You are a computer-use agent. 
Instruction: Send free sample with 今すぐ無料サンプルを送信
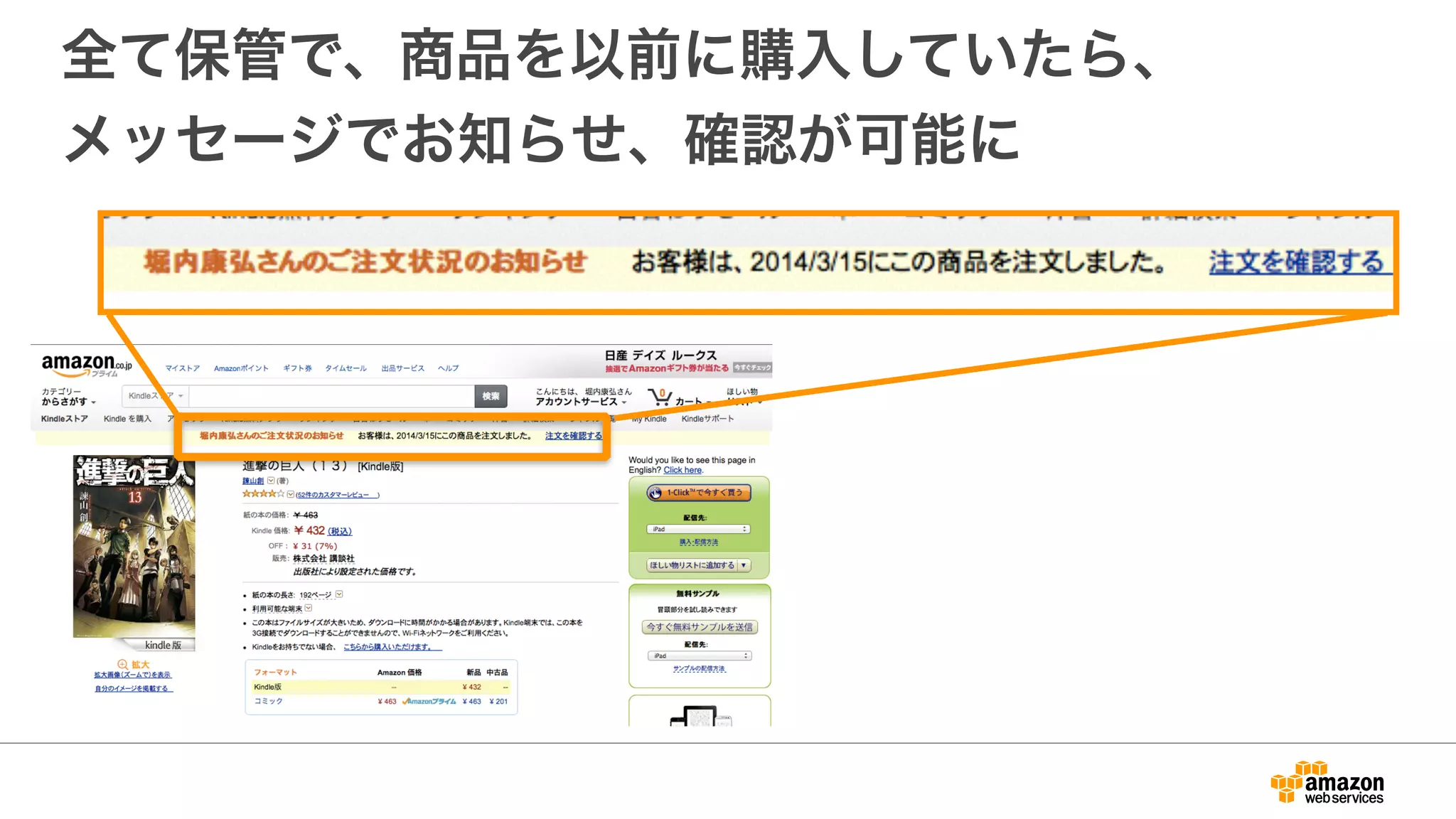(x=700, y=627)
